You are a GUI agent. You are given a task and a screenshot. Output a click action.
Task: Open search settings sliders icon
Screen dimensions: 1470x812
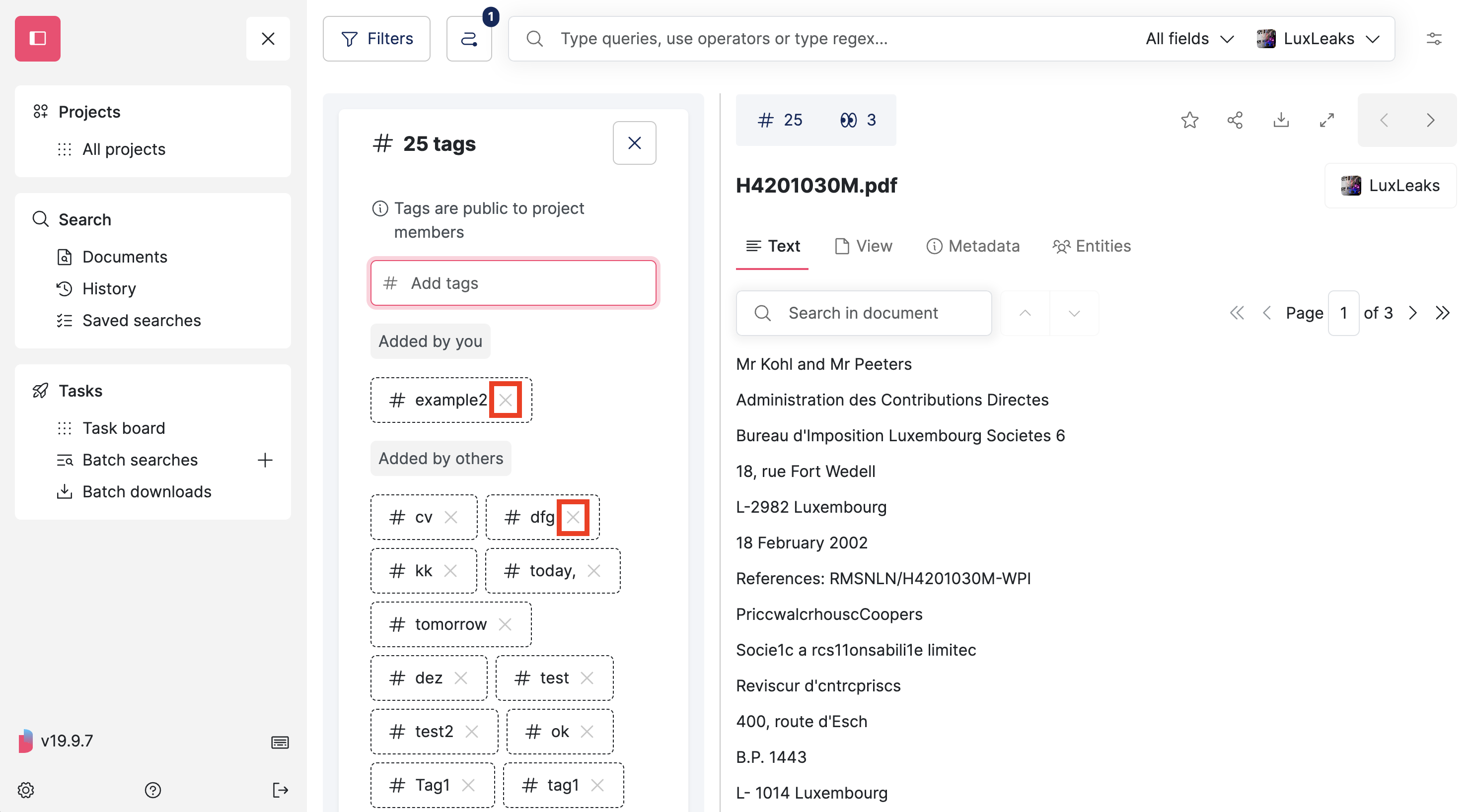pyautogui.click(x=1434, y=38)
